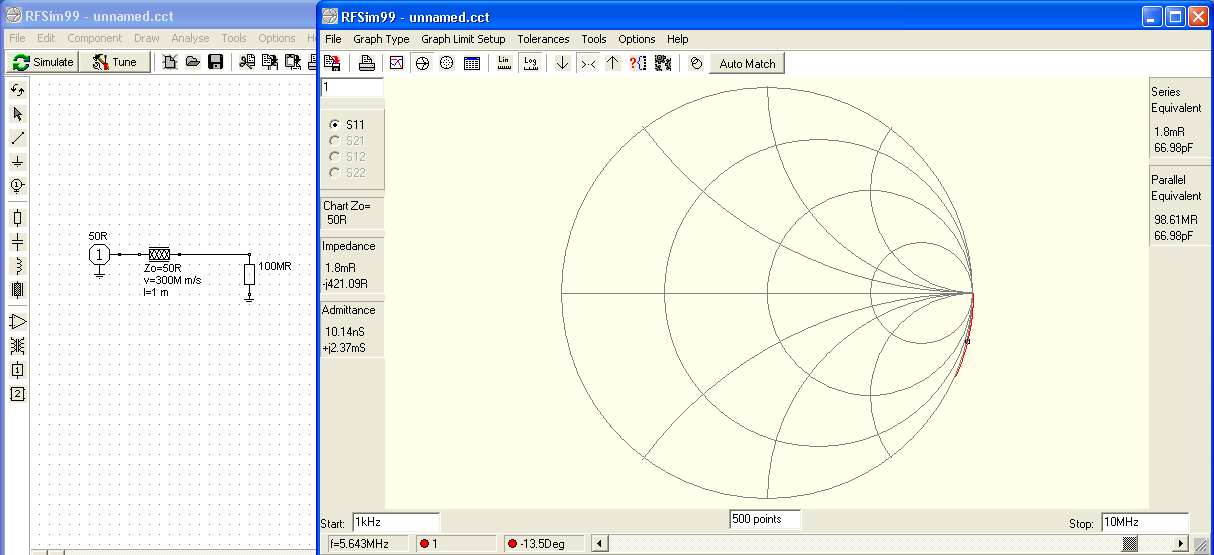Click the Stop frequency field showing 10MHz
1214x555 pixels.
[1144, 522]
